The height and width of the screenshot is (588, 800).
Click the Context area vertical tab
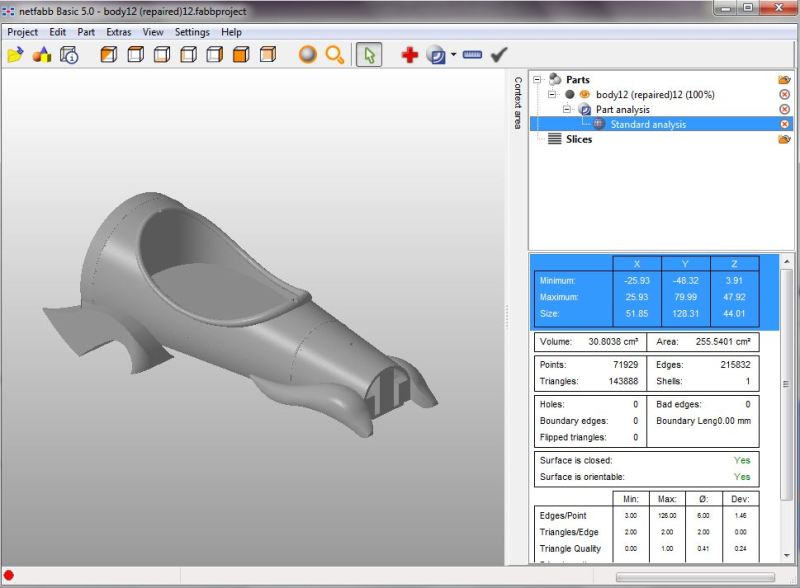(x=517, y=103)
